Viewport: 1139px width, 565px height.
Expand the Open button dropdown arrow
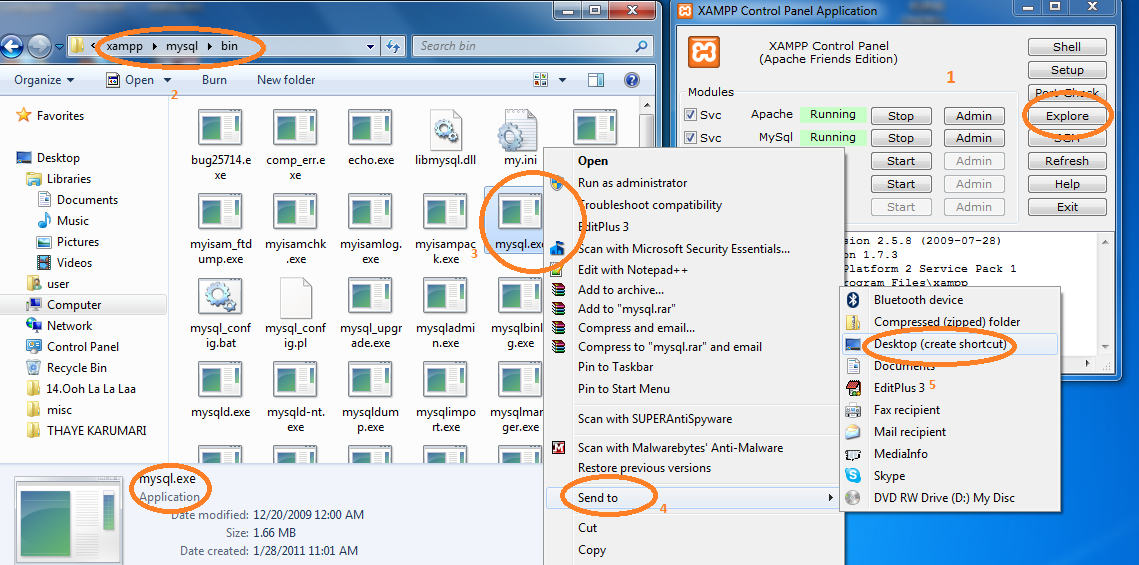pos(168,80)
